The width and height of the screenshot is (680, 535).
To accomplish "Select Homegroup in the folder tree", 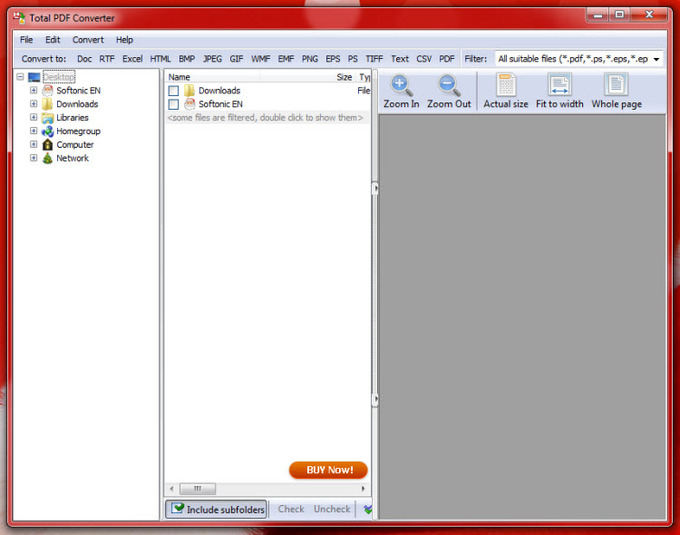I will click(78, 131).
